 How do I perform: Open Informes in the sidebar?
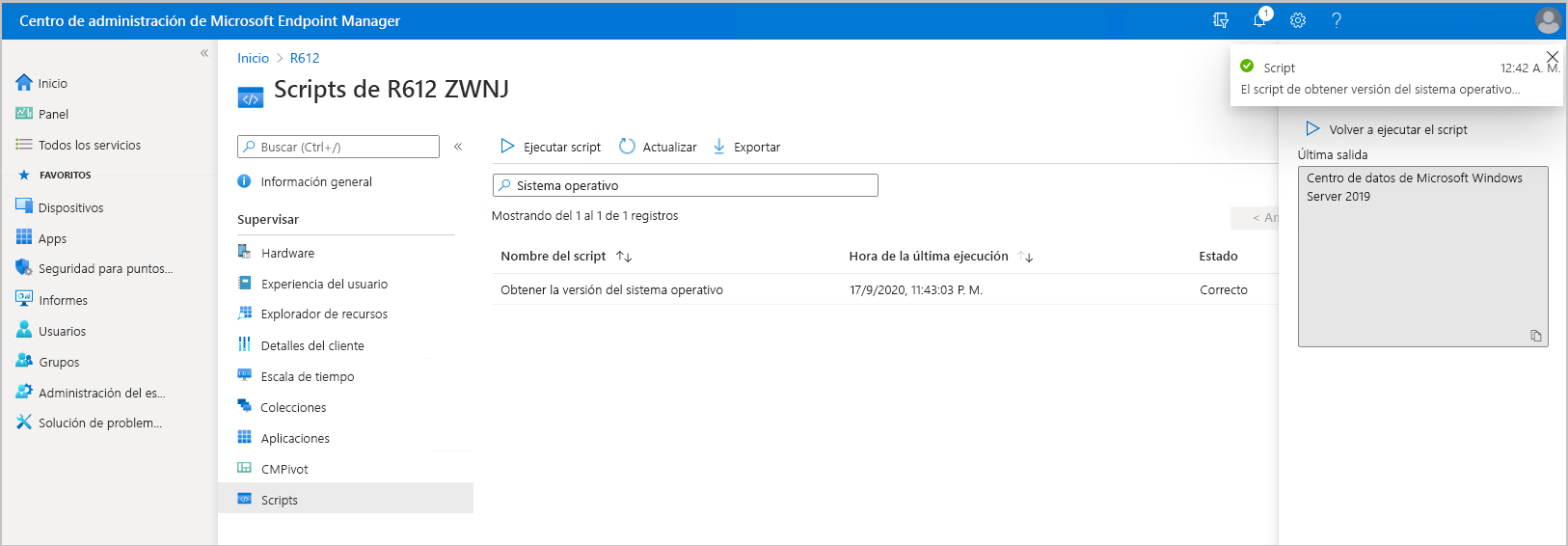click(51, 300)
